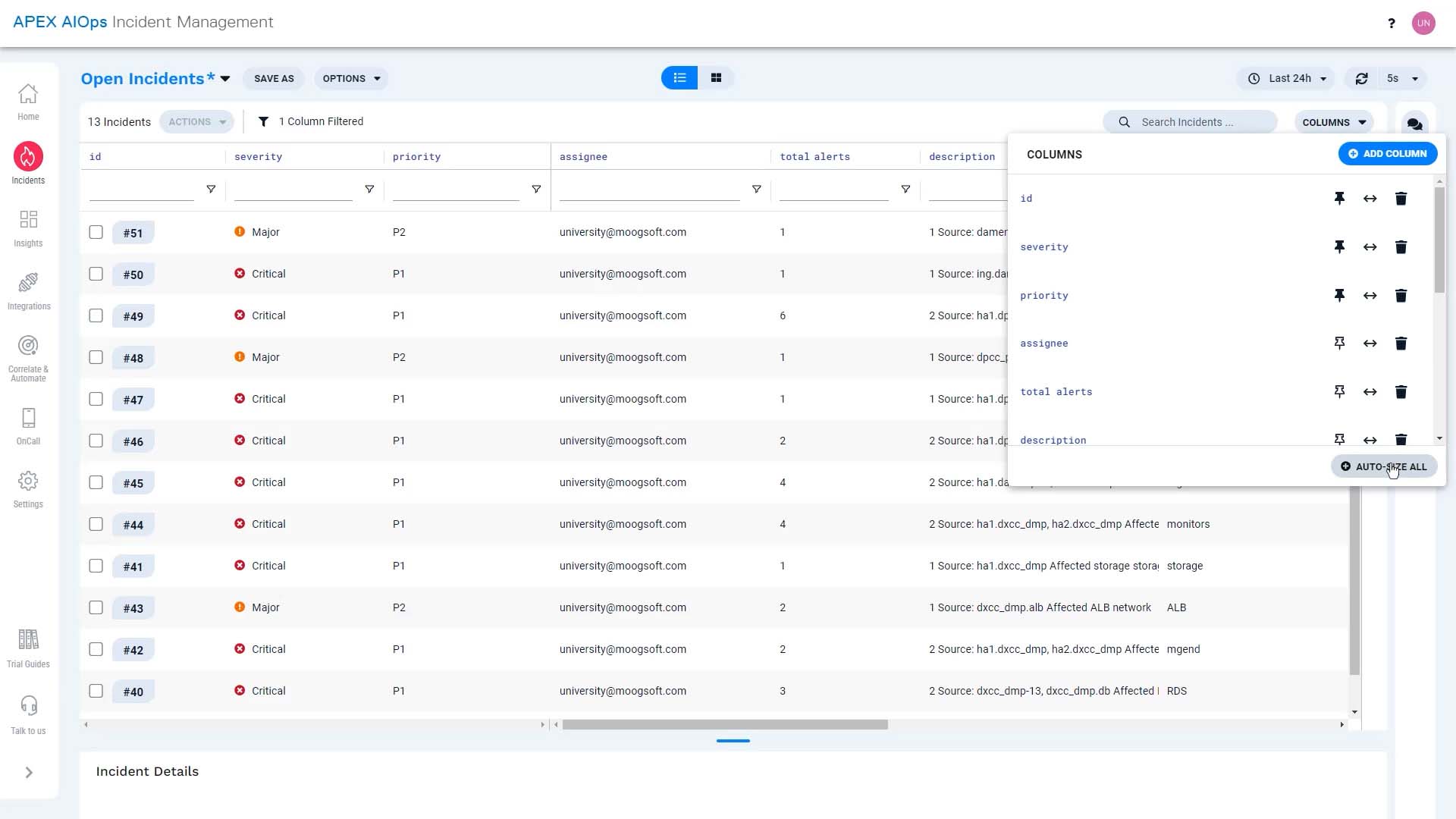Open incident #46 id chip
This screenshot has height=819, width=1456.
pyautogui.click(x=133, y=441)
